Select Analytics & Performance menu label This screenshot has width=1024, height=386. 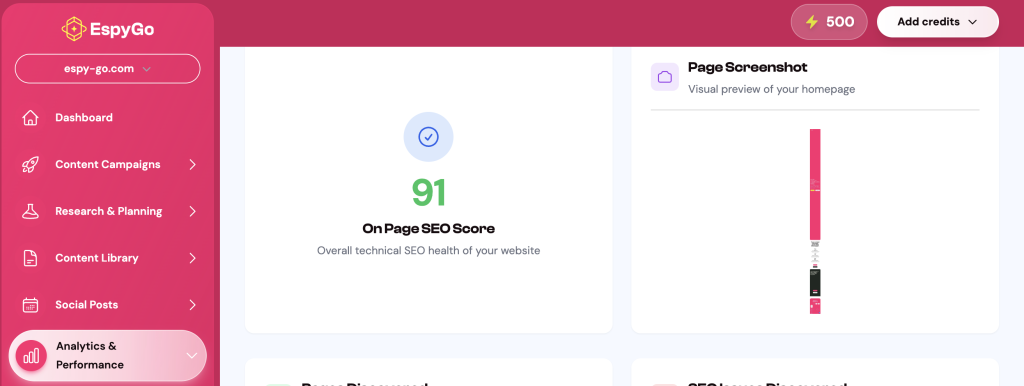coord(89,355)
